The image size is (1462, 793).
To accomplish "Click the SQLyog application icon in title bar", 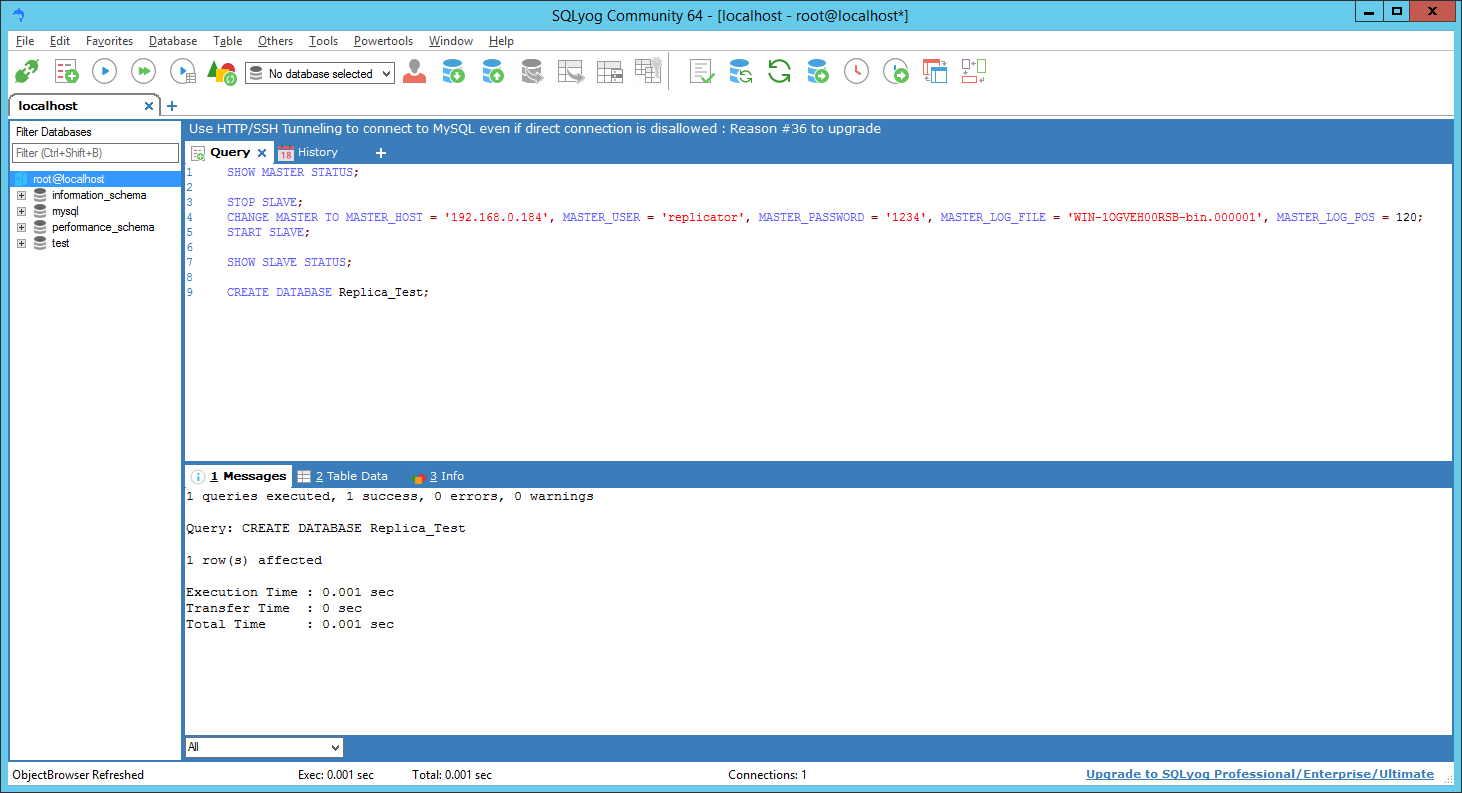I will coord(19,15).
